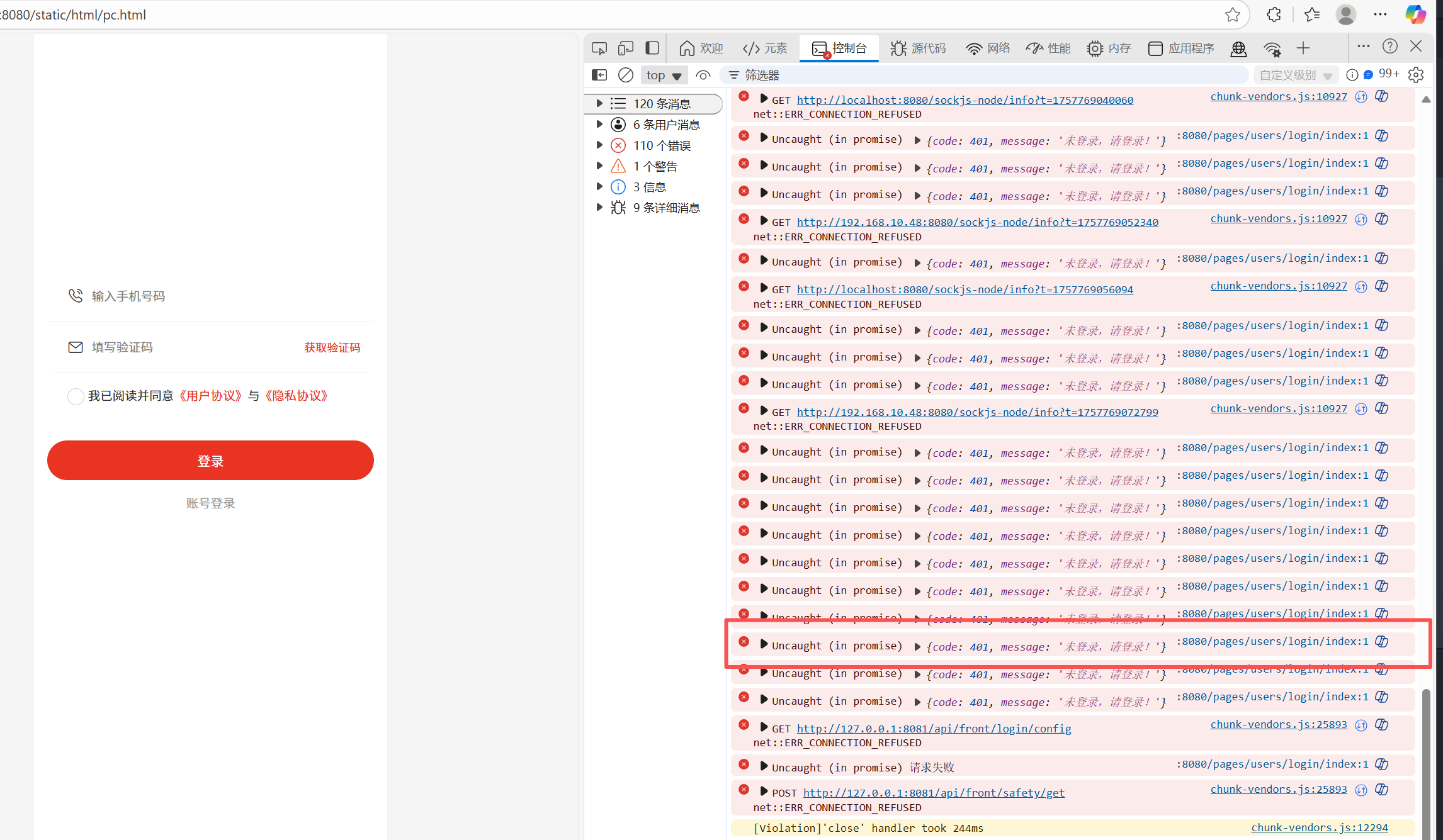This screenshot has height=840, width=1443.
Task: Click the browser extensions puzzle icon
Action: pyautogui.click(x=1274, y=14)
